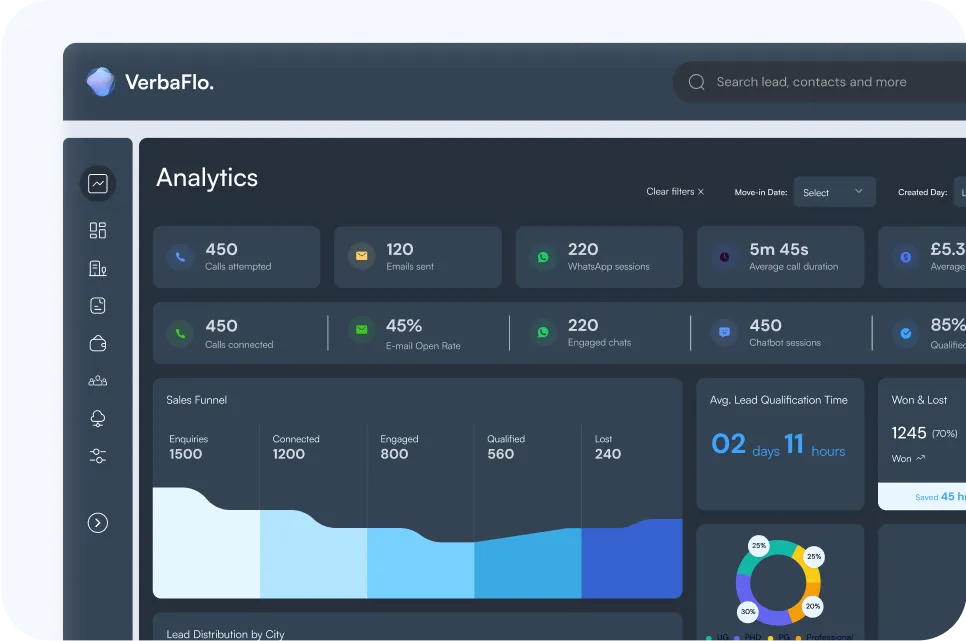The width and height of the screenshot is (966, 641).
Task: Click the VerbaFlo logo icon
Action: 100,81
